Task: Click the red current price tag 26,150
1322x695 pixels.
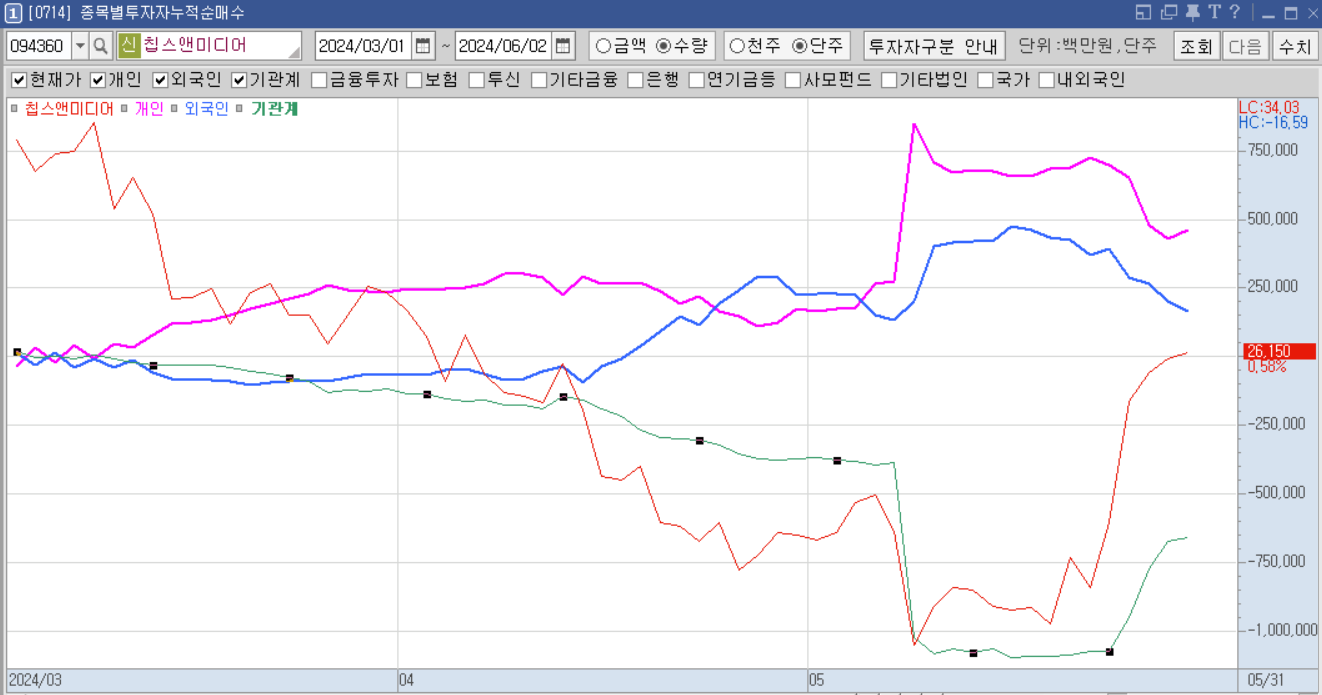Action: [1279, 351]
